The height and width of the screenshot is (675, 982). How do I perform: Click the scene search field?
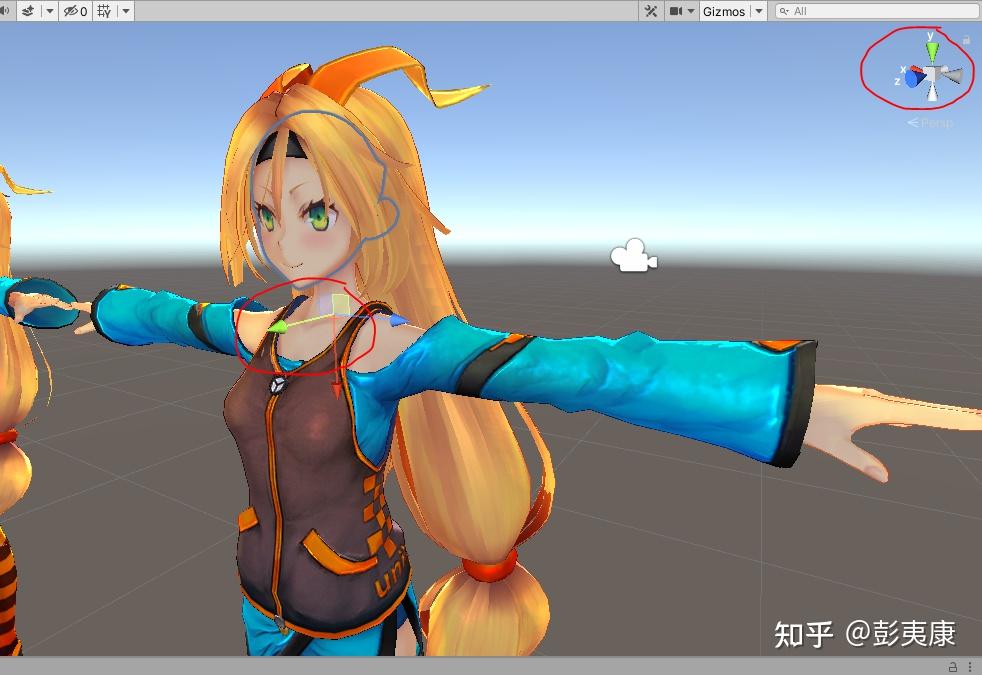[x=877, y=11]
